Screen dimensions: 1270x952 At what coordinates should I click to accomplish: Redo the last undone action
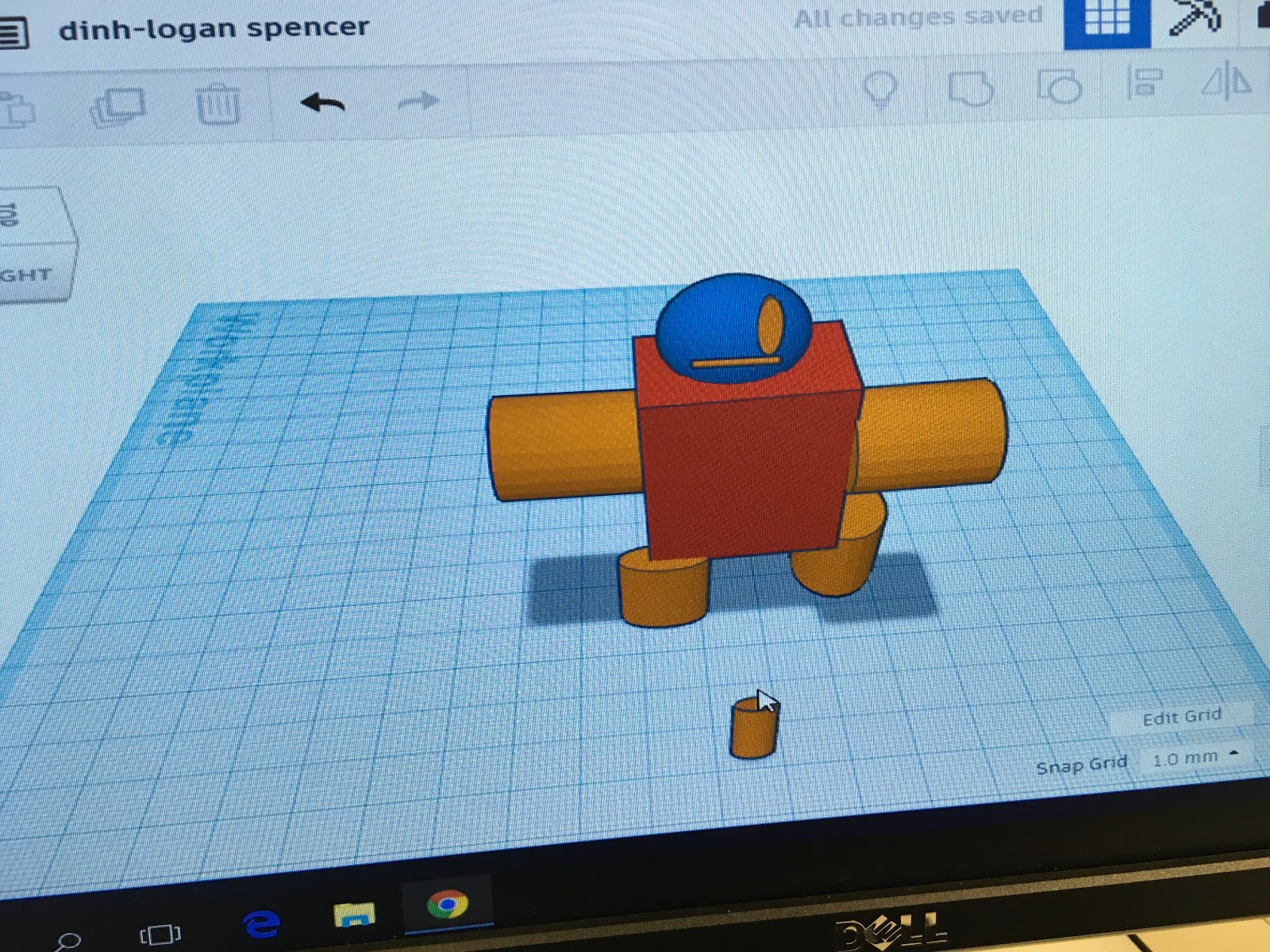click(x=417, y=102)
